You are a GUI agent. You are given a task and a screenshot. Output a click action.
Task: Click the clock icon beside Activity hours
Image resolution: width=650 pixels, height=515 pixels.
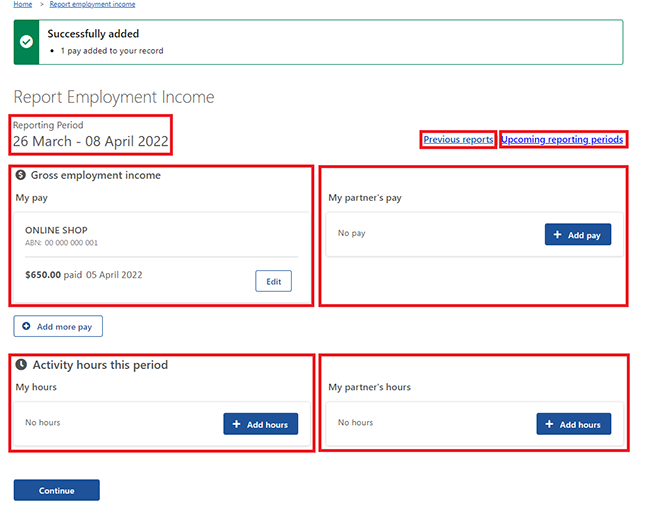pos(22,365)
